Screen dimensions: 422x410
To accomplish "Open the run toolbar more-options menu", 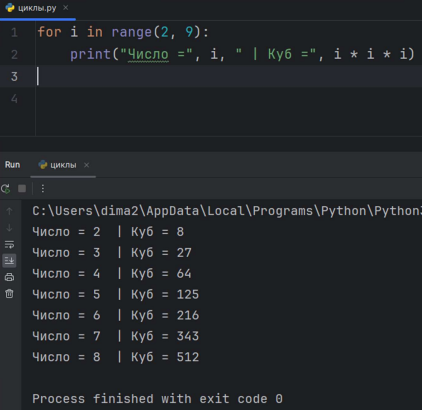I will 43,189.
